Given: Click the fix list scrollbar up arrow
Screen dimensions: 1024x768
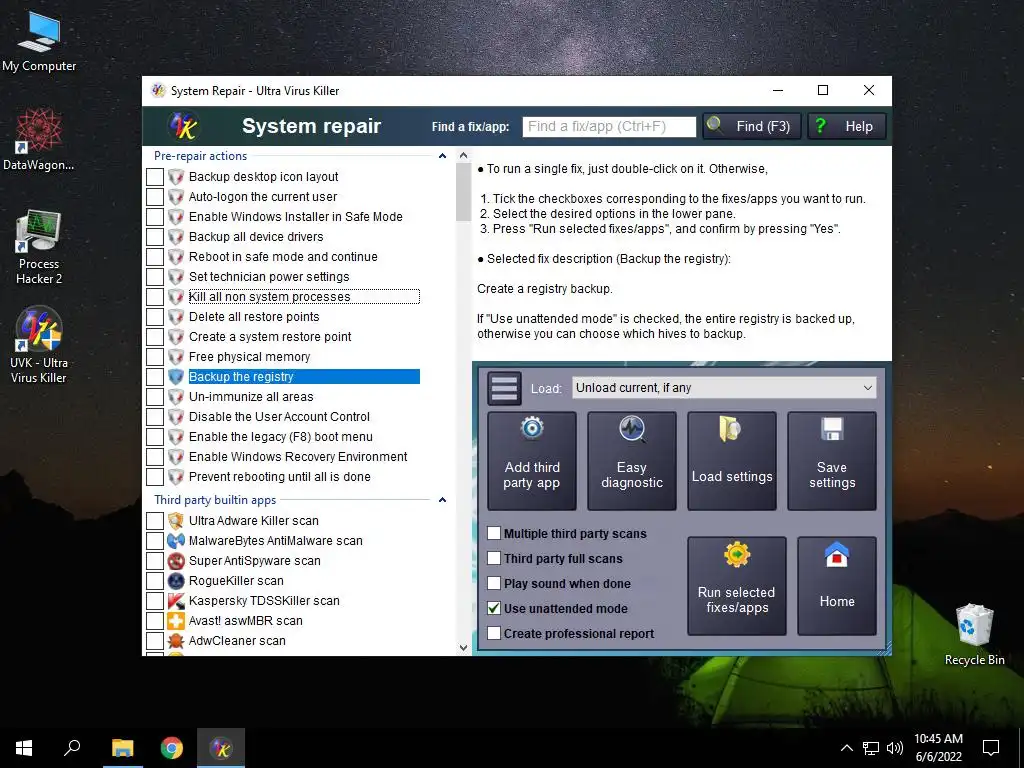Looking at the screenshot, I should coord(463,155).
